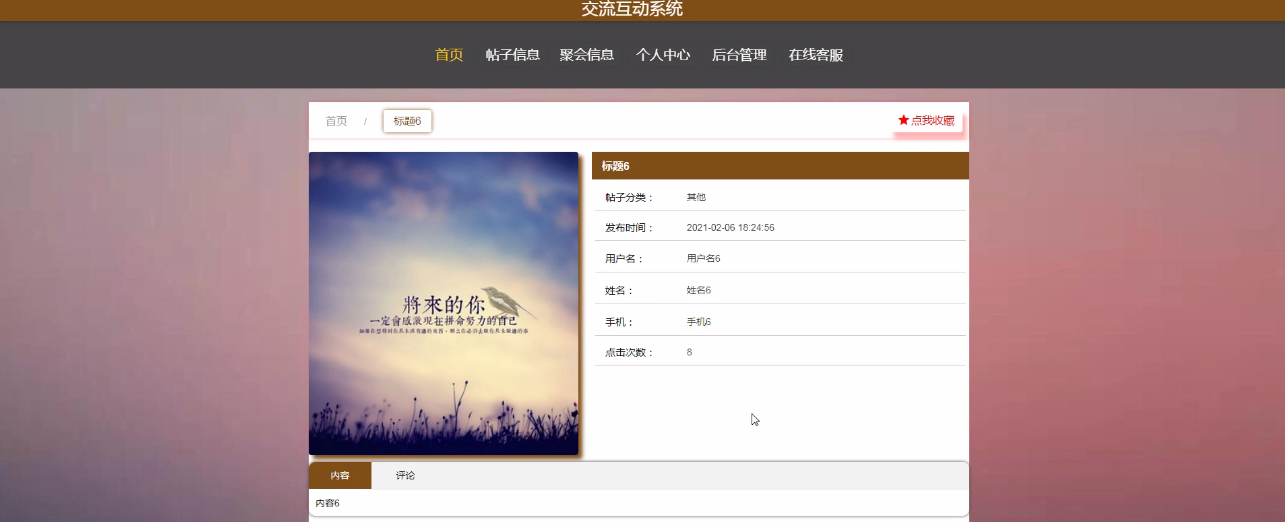This screenshot has width=1285, height=522.
Task: Click the 发布时间 label
Action: (629, 228)
